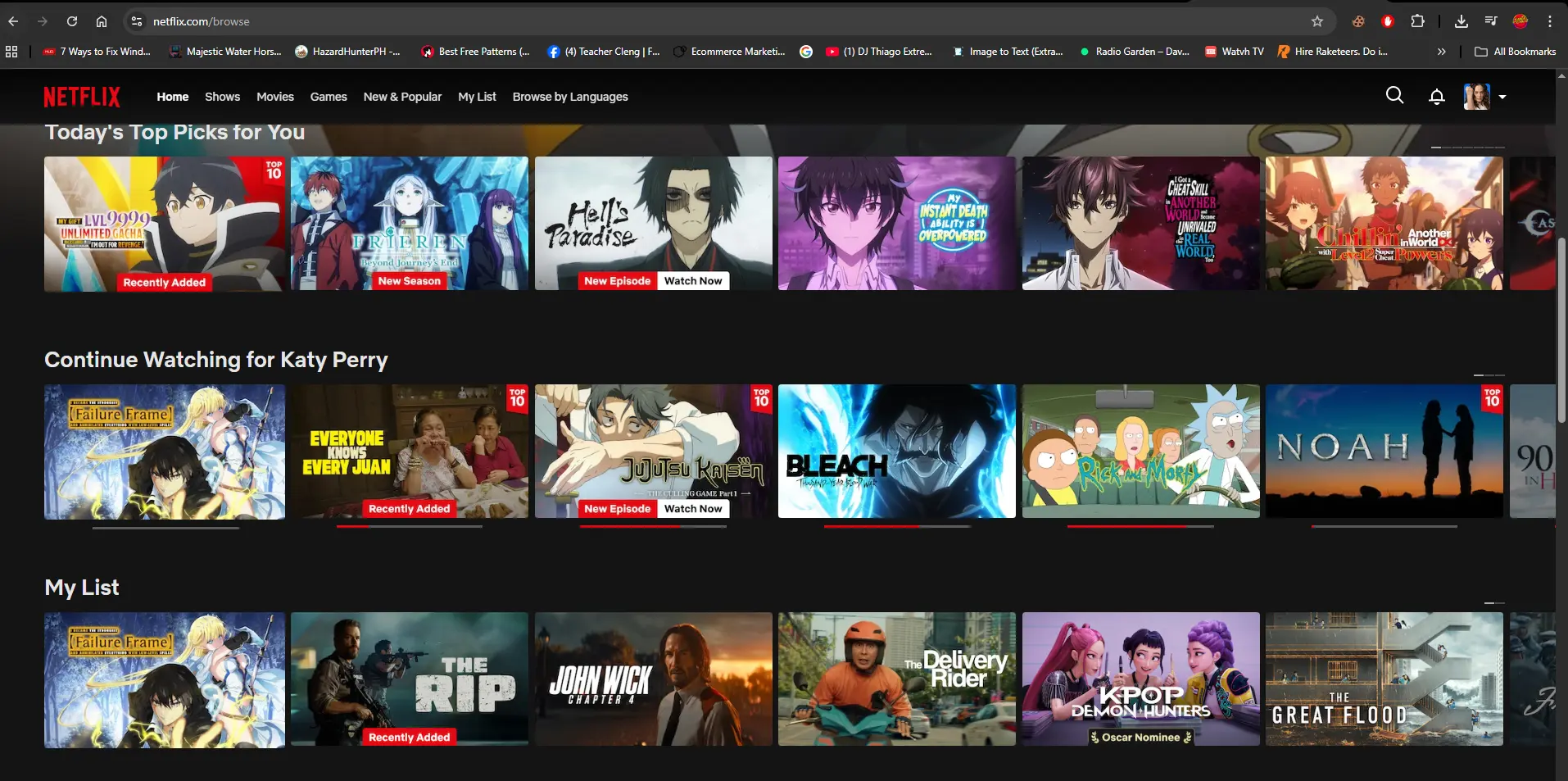Click the red shield extension icon
1568x781 pixels.
point(1388,21)
